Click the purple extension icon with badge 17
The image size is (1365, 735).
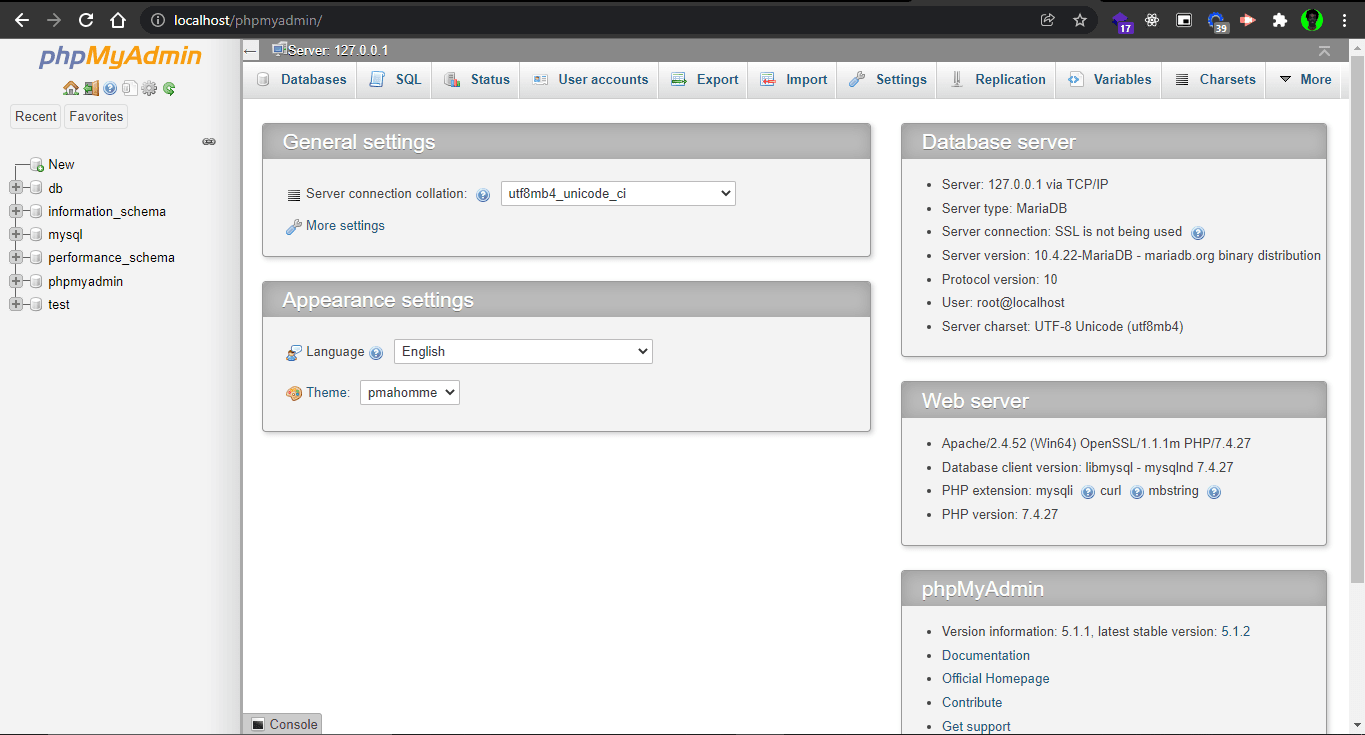1121,22
